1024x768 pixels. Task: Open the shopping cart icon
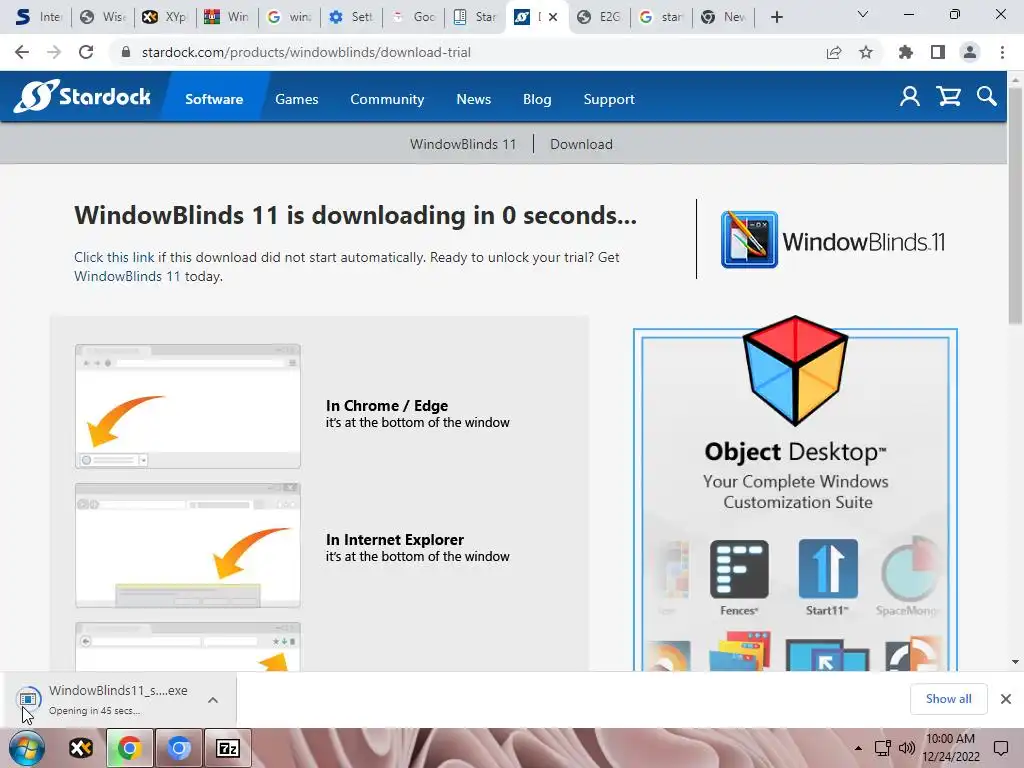pos(948,97)
